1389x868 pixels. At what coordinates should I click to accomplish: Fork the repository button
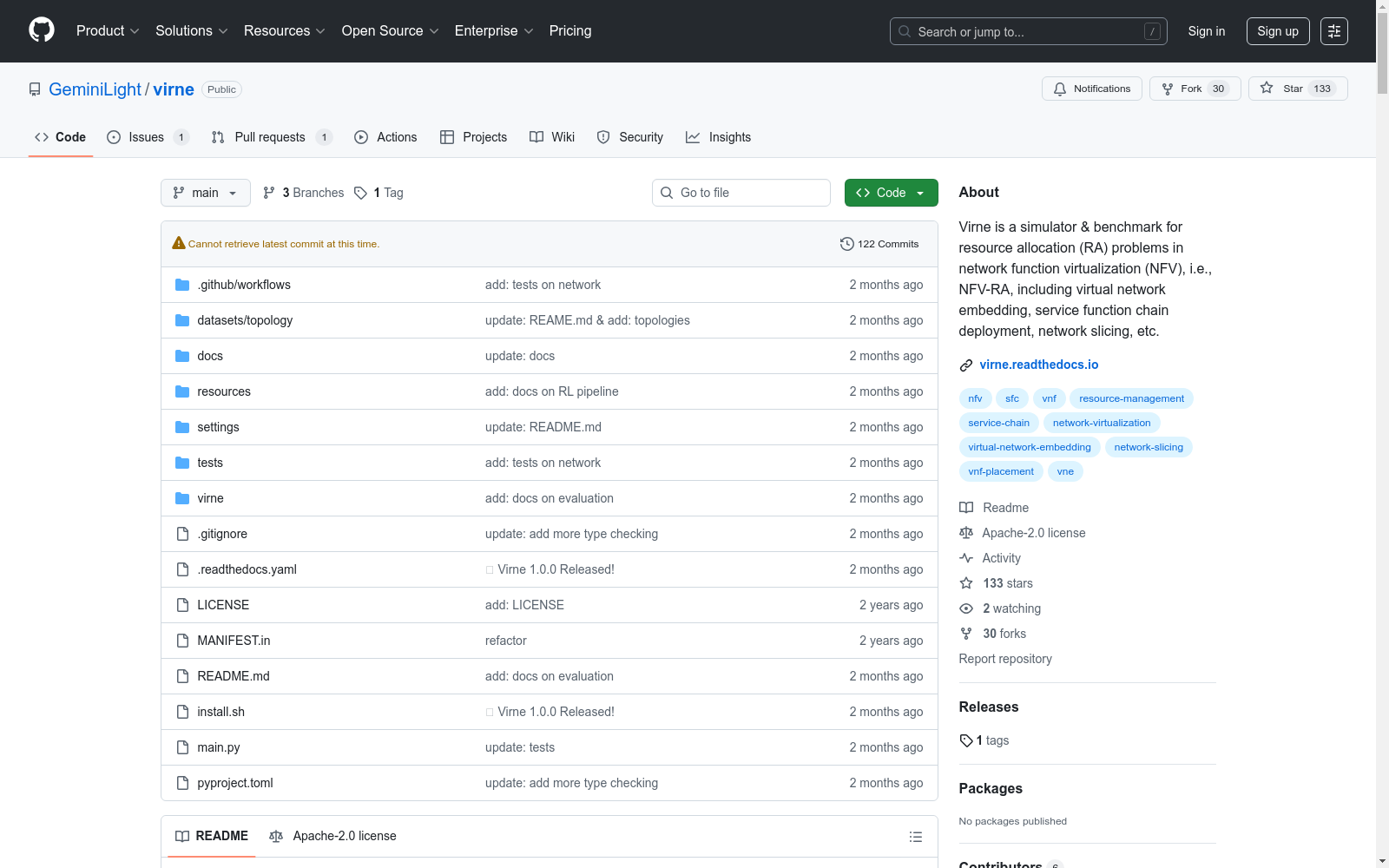coord(1195,89)
